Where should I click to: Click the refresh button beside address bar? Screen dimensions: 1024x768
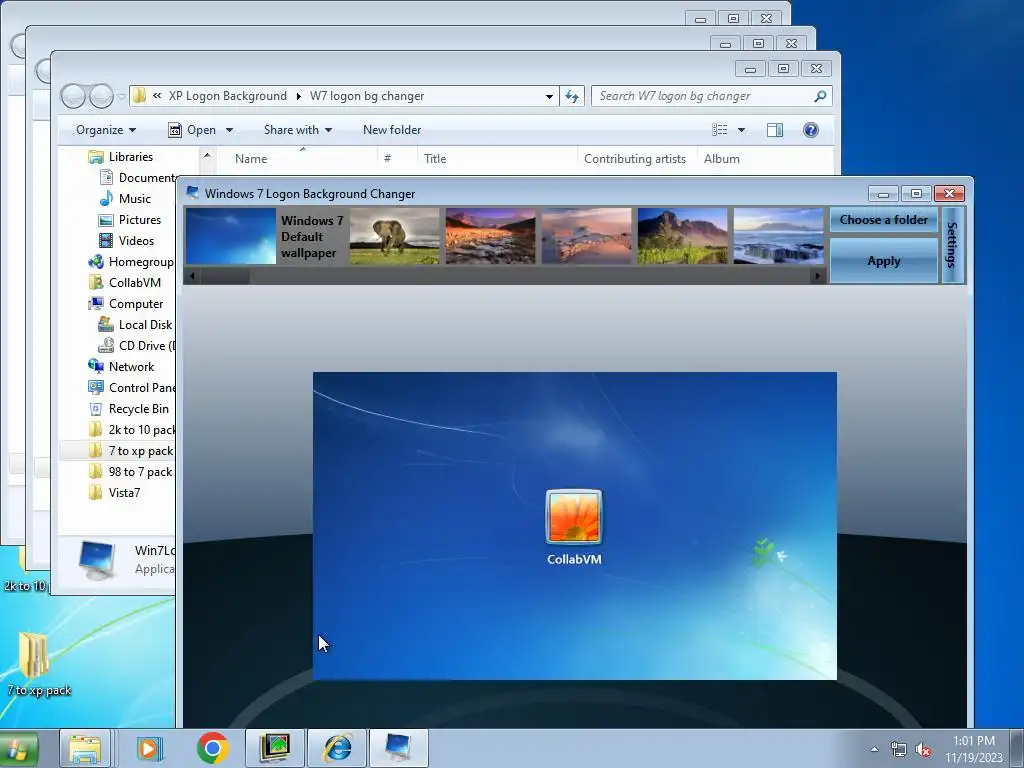(x=572, y=97)
